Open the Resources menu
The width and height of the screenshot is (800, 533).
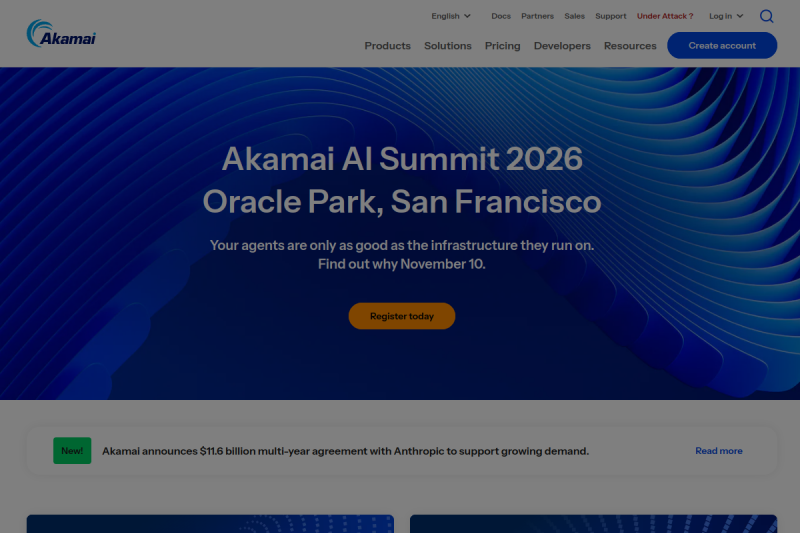(630, 46)
